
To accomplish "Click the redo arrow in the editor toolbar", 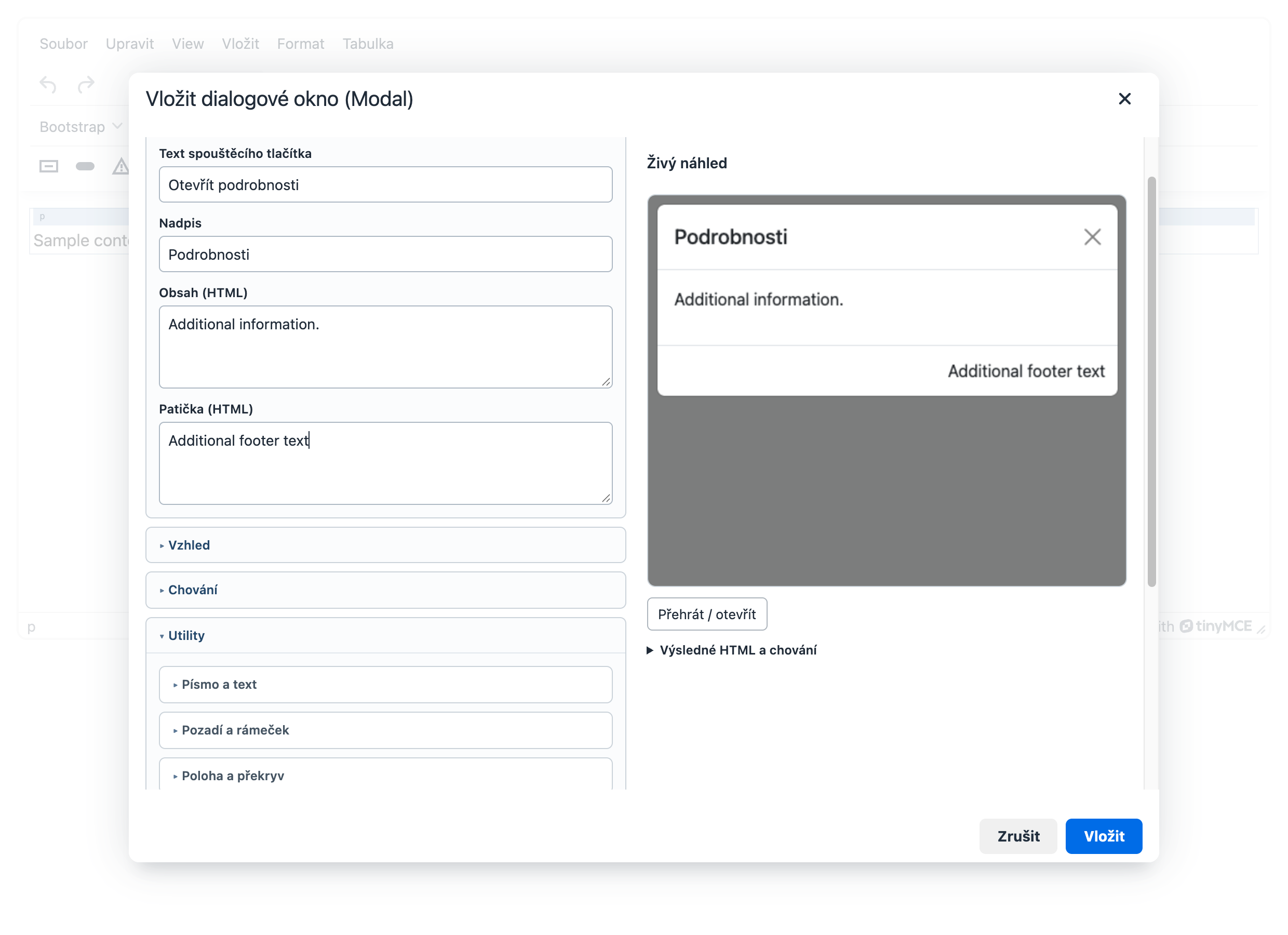I will coord(86,85).
